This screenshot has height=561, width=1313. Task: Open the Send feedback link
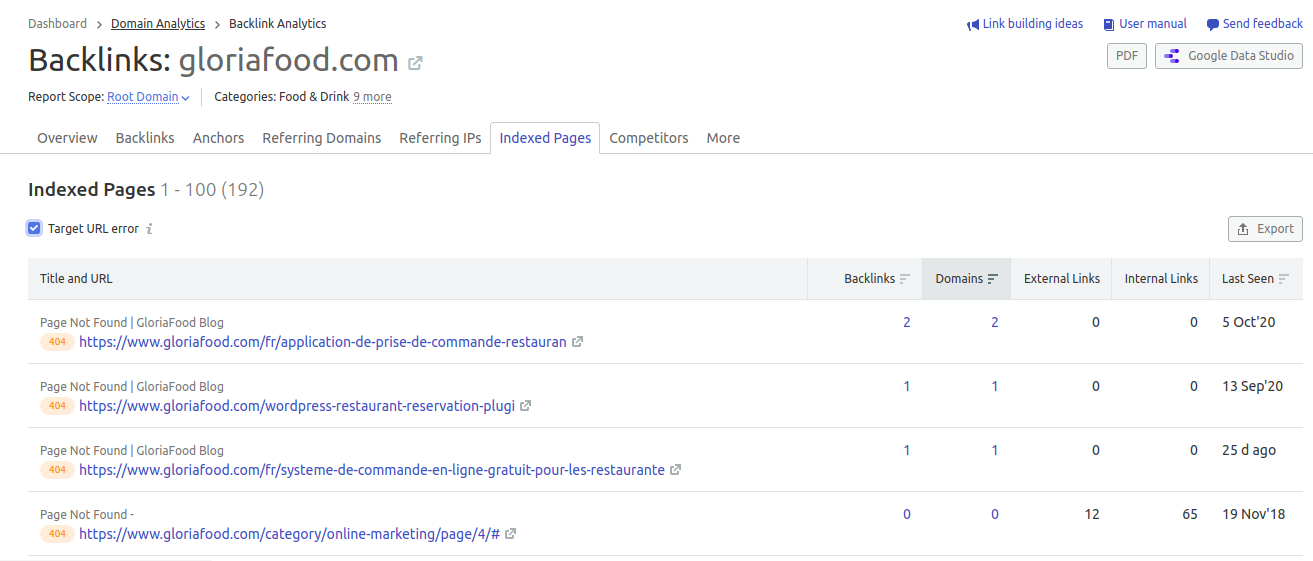point(1263,24)
